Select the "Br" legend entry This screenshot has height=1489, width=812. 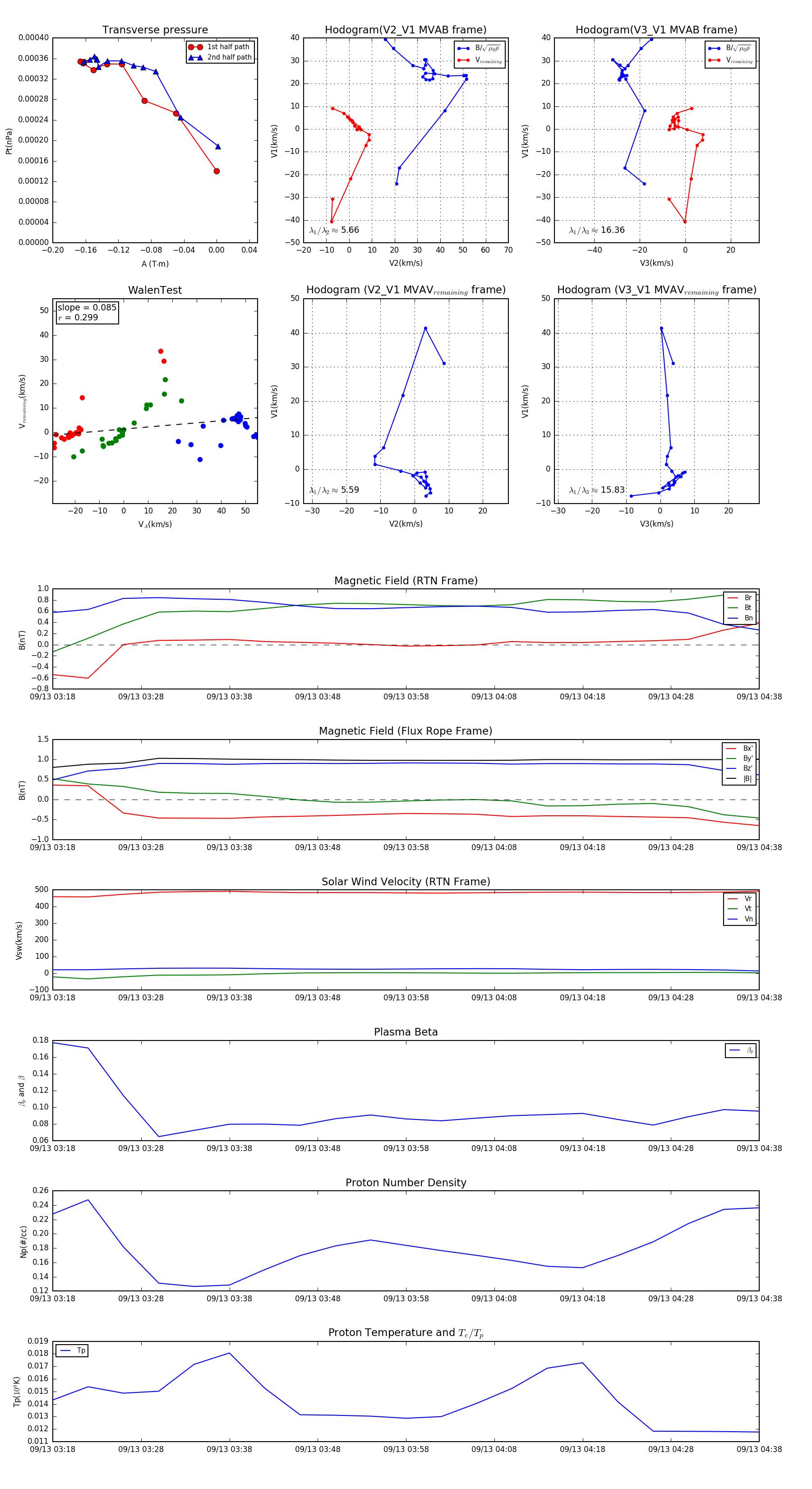pos(739,598)
